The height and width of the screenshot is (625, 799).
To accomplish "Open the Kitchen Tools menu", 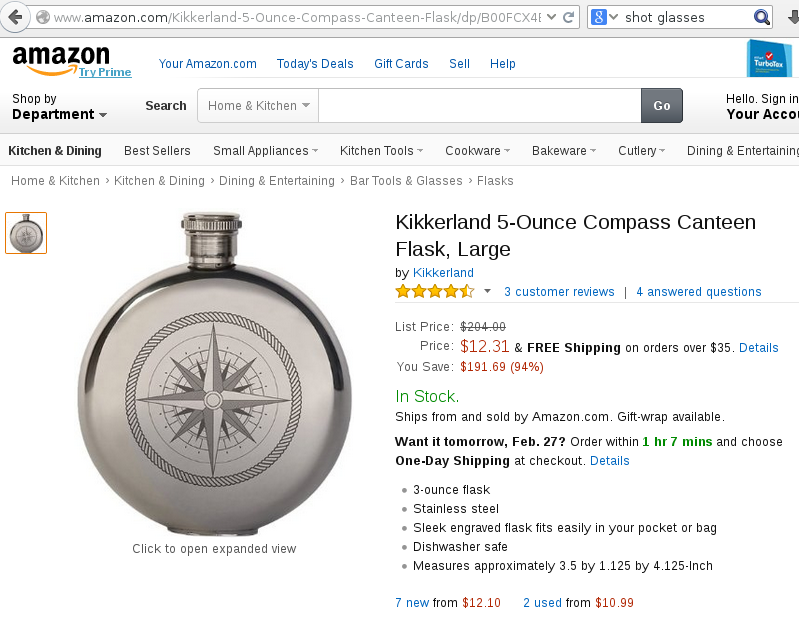I will click(381, 151).
